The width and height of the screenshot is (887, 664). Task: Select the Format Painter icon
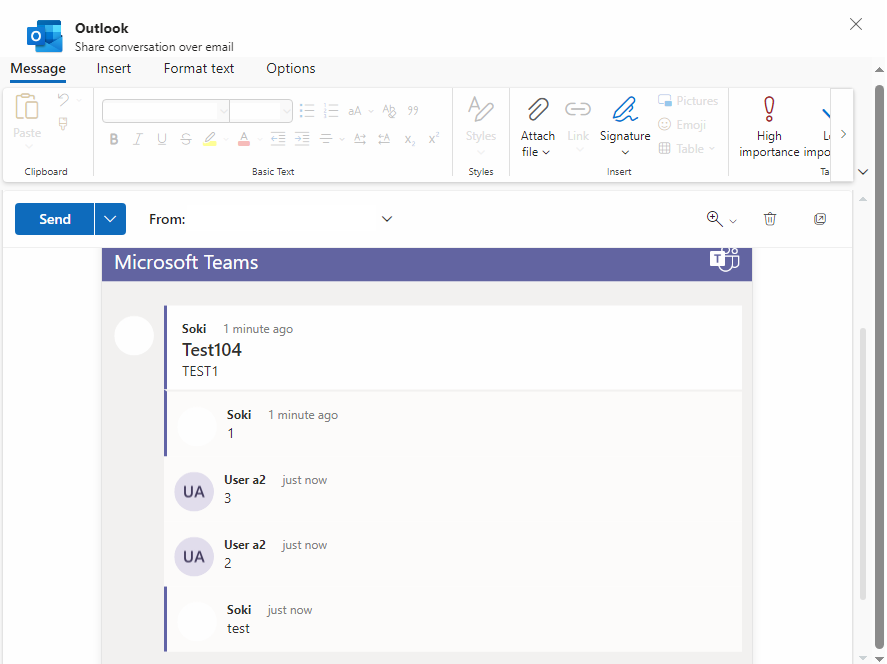pos(63,124)
